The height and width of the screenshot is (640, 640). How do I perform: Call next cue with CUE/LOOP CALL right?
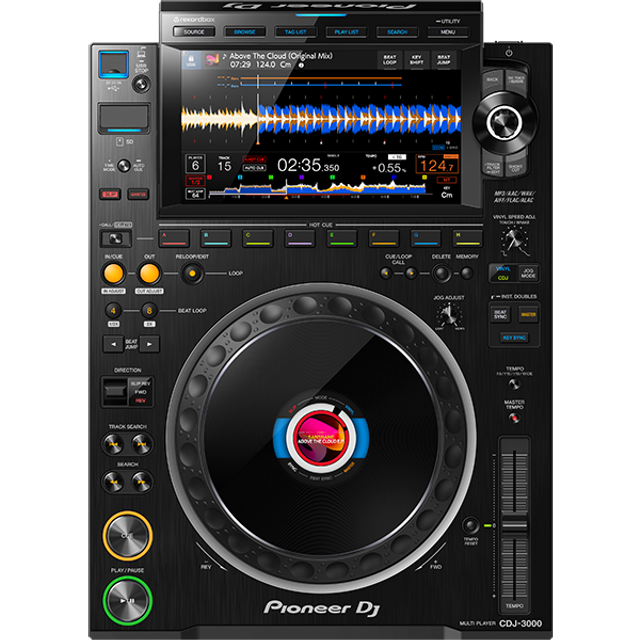pos(411,273)
